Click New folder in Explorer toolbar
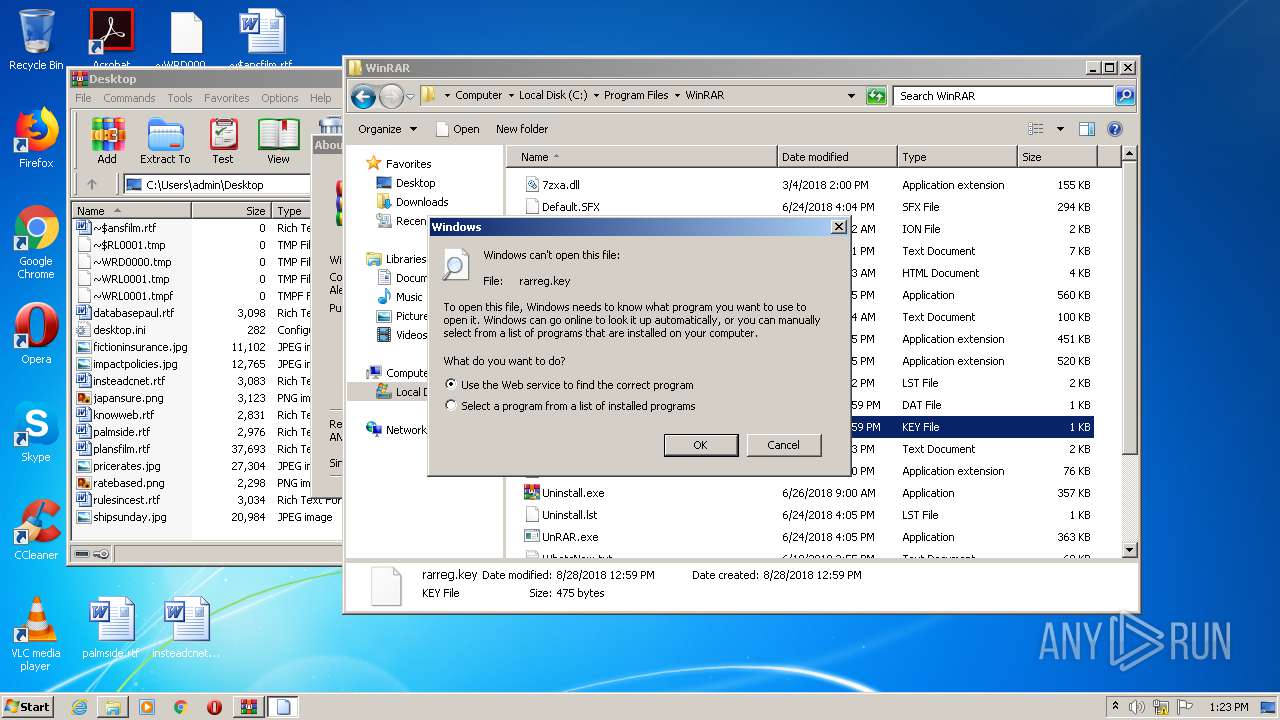This screenshot has height=720, width=1280. point(522,129)
